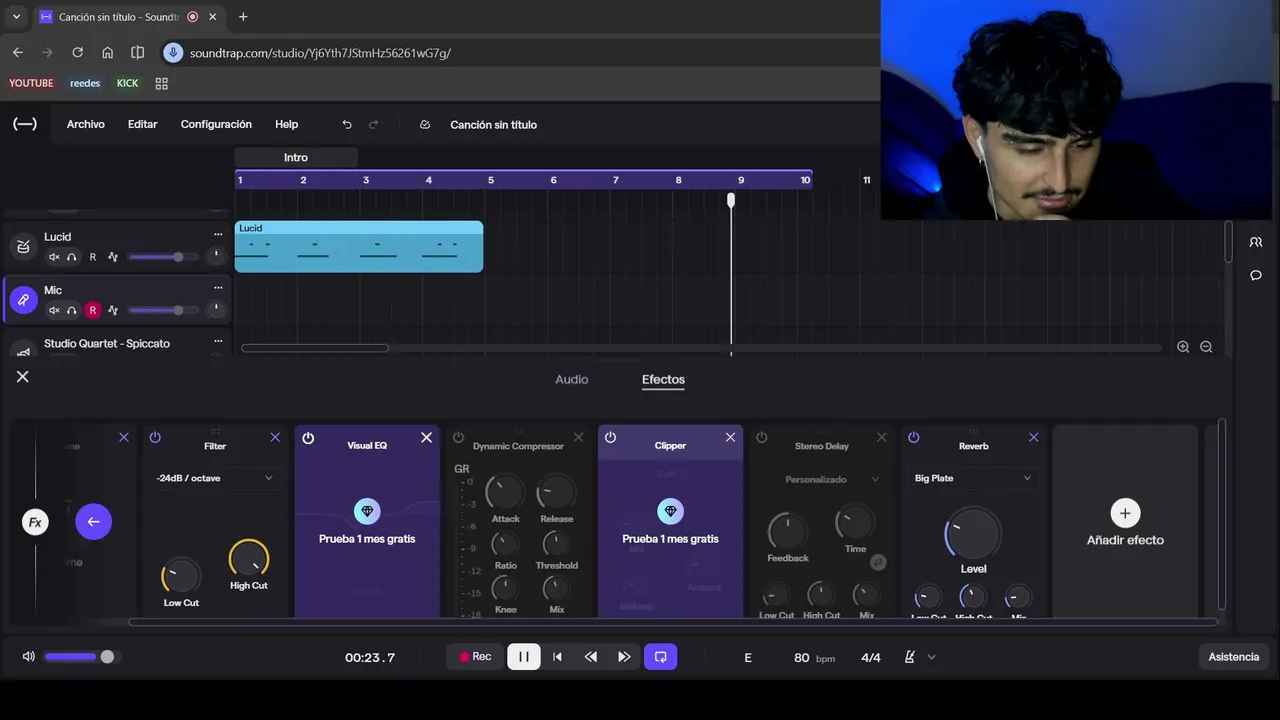Open the automation icon on Mic track
The height and width of the screenshot is (720, 1280).
[113, 310]
